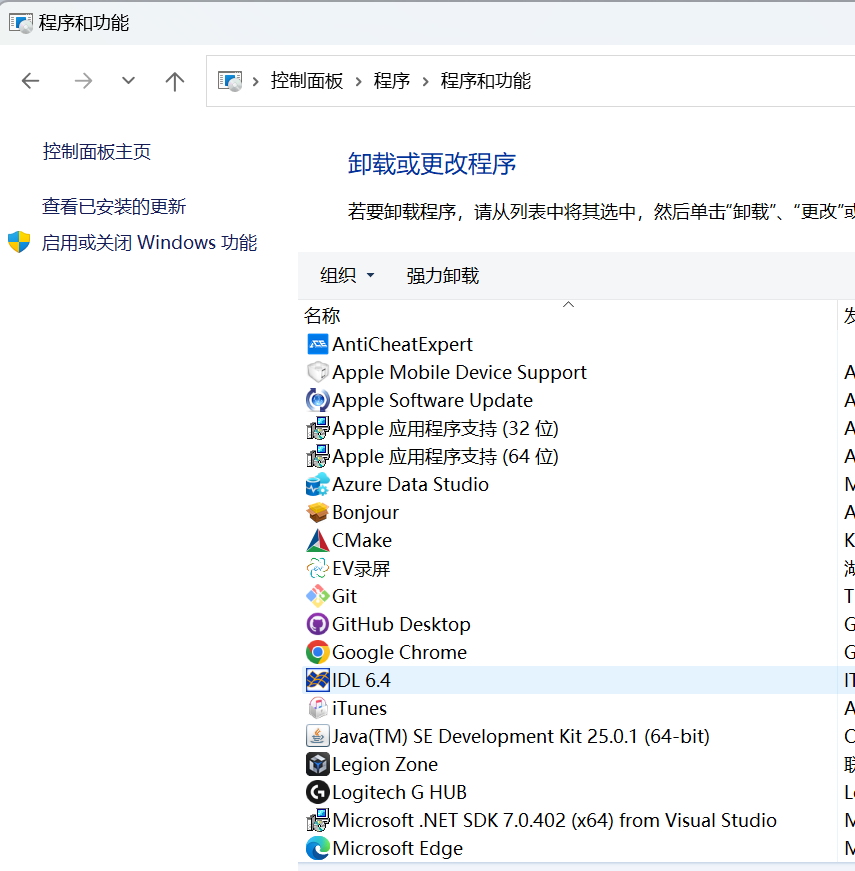The width and height of the screenshot is (855, 871).
Task: Open the 组织 dropdown menu
Action: click(346, 273)
